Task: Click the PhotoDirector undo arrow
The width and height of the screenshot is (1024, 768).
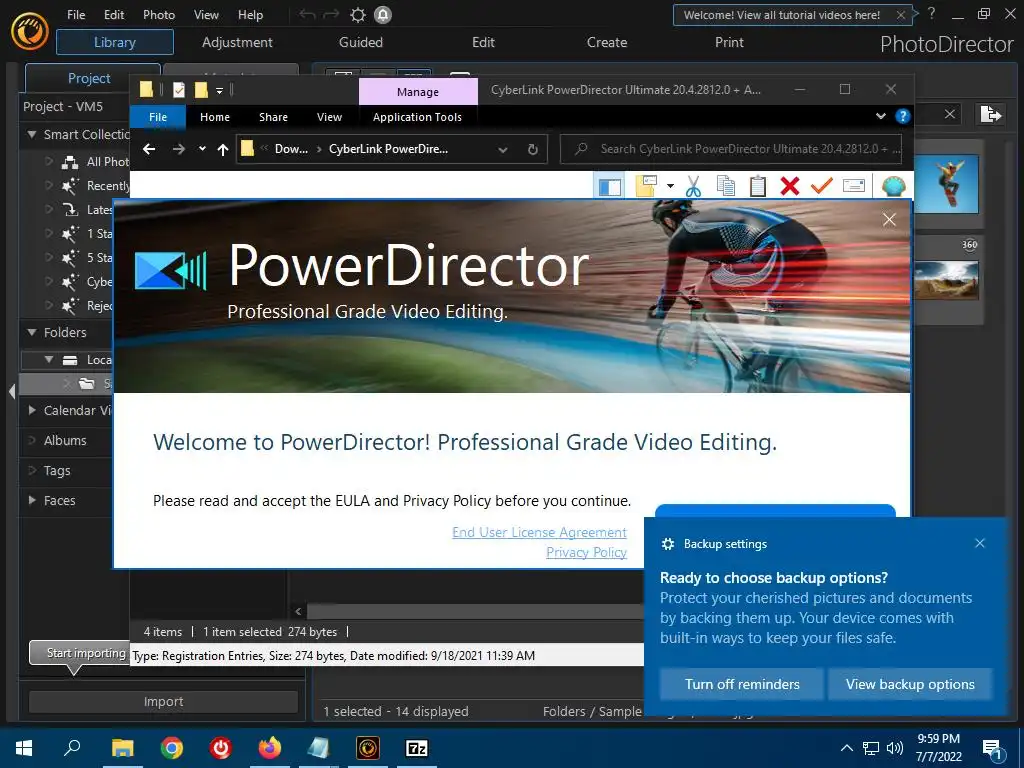Action: click(x=307, y=14)
